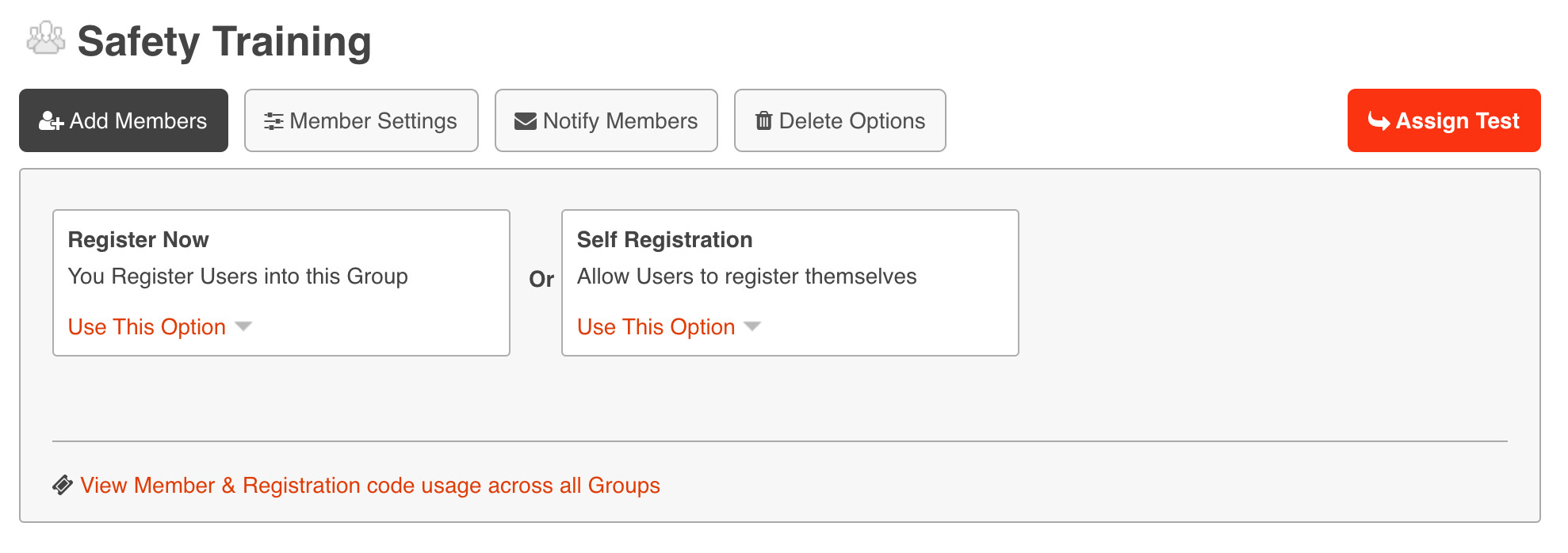
Task: Click the group icon beside Safety Training
Action: (x=46, y=39)
